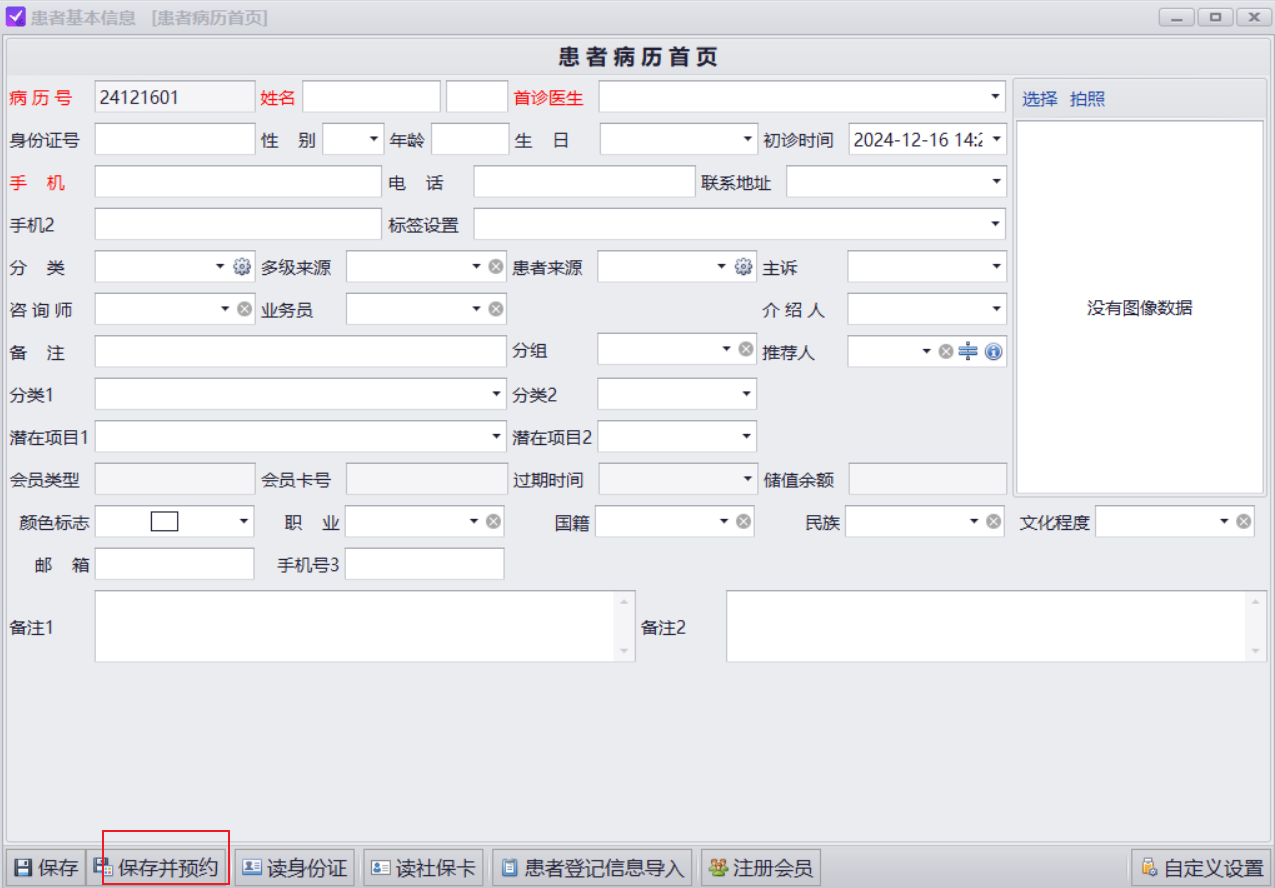Clear the 职业 field with its X icon

click(x=493, y=521)
